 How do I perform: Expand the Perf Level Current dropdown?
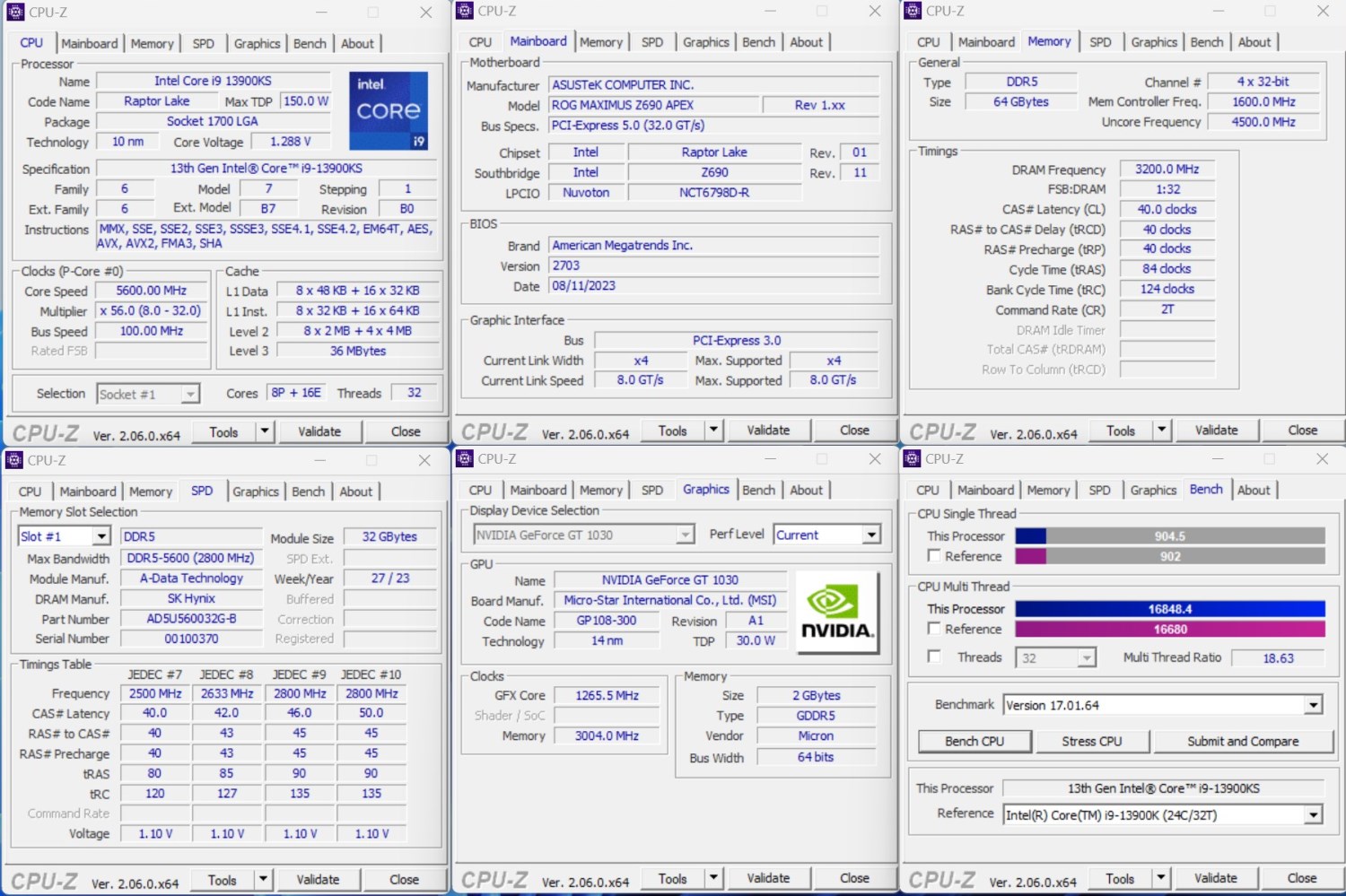[870, 535]
